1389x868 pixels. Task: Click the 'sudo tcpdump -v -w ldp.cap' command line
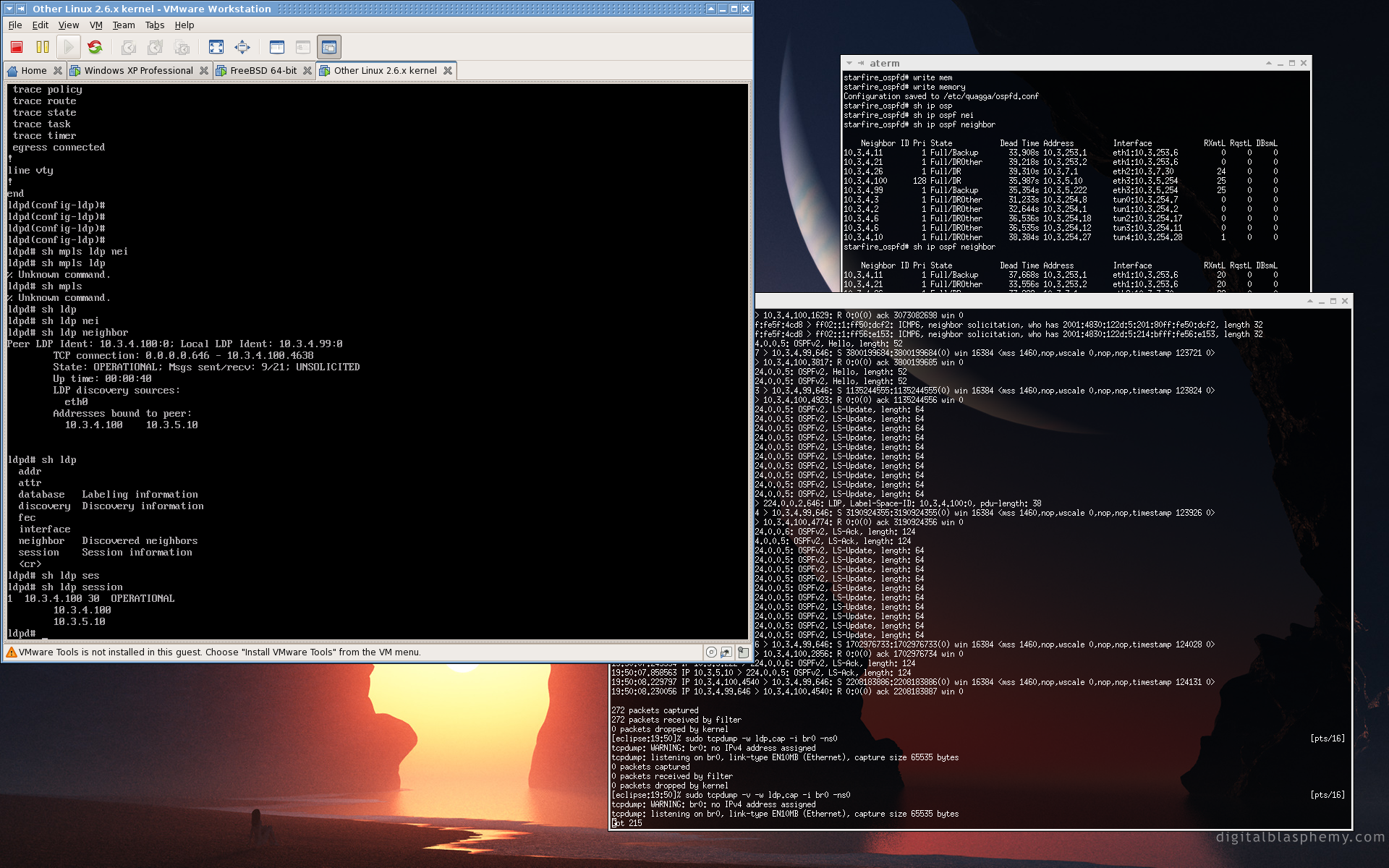point(731,795)
